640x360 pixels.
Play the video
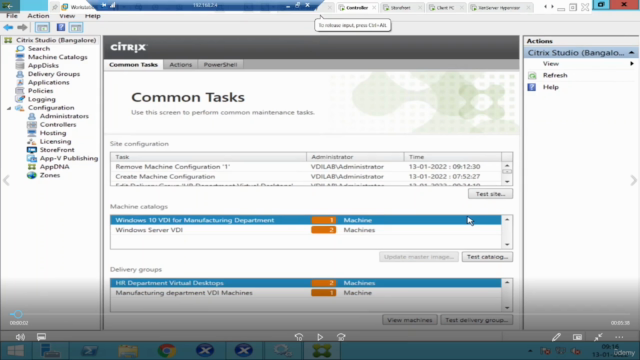click(320, 337)
